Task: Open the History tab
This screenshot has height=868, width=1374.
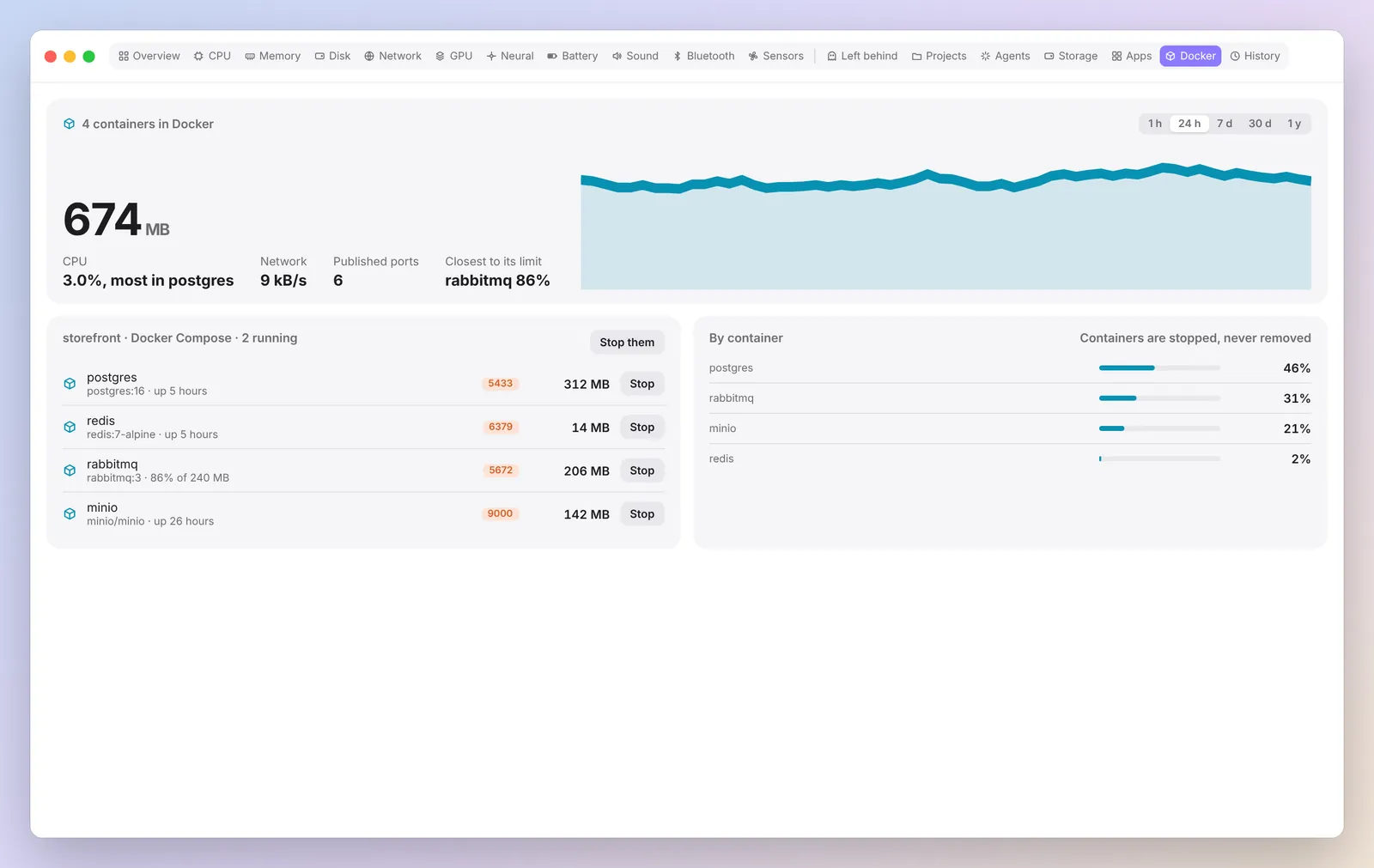Action: tap(1255, 56)
